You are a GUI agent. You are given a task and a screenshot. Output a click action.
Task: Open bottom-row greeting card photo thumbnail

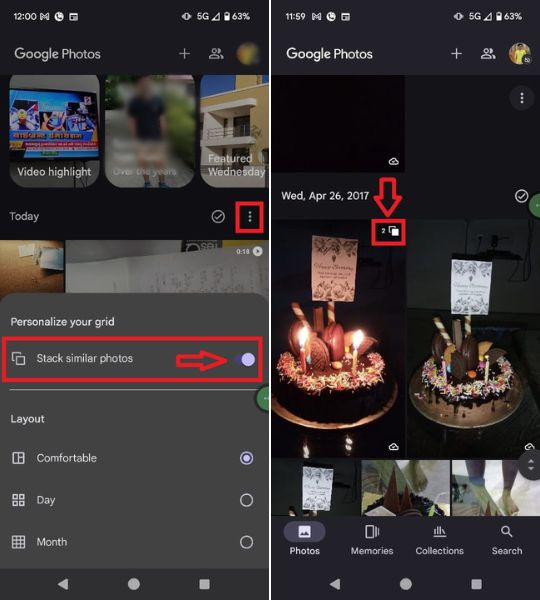[316, 488]
